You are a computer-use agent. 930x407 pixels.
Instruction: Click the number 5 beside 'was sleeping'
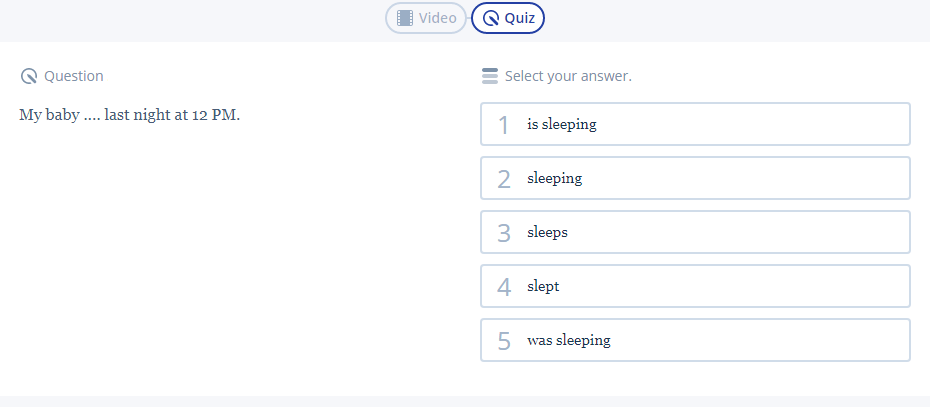pos(504,341)
